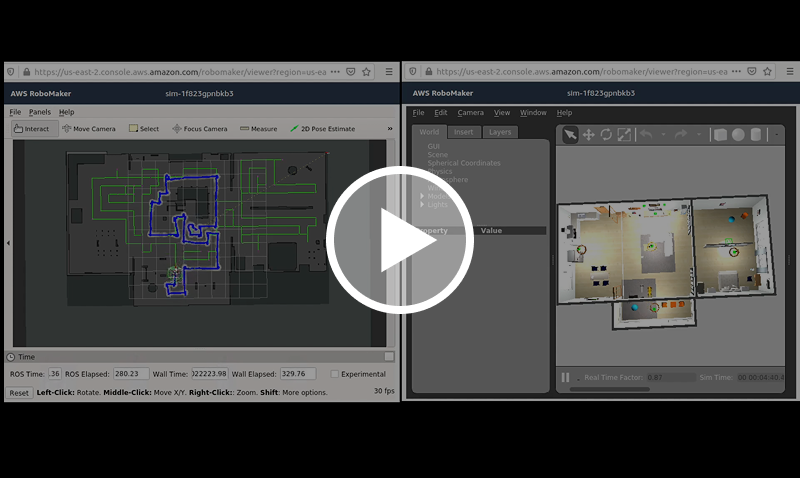
Task: Choose the 2D Pose Estimate tool
Action: (x=322, y=129)
